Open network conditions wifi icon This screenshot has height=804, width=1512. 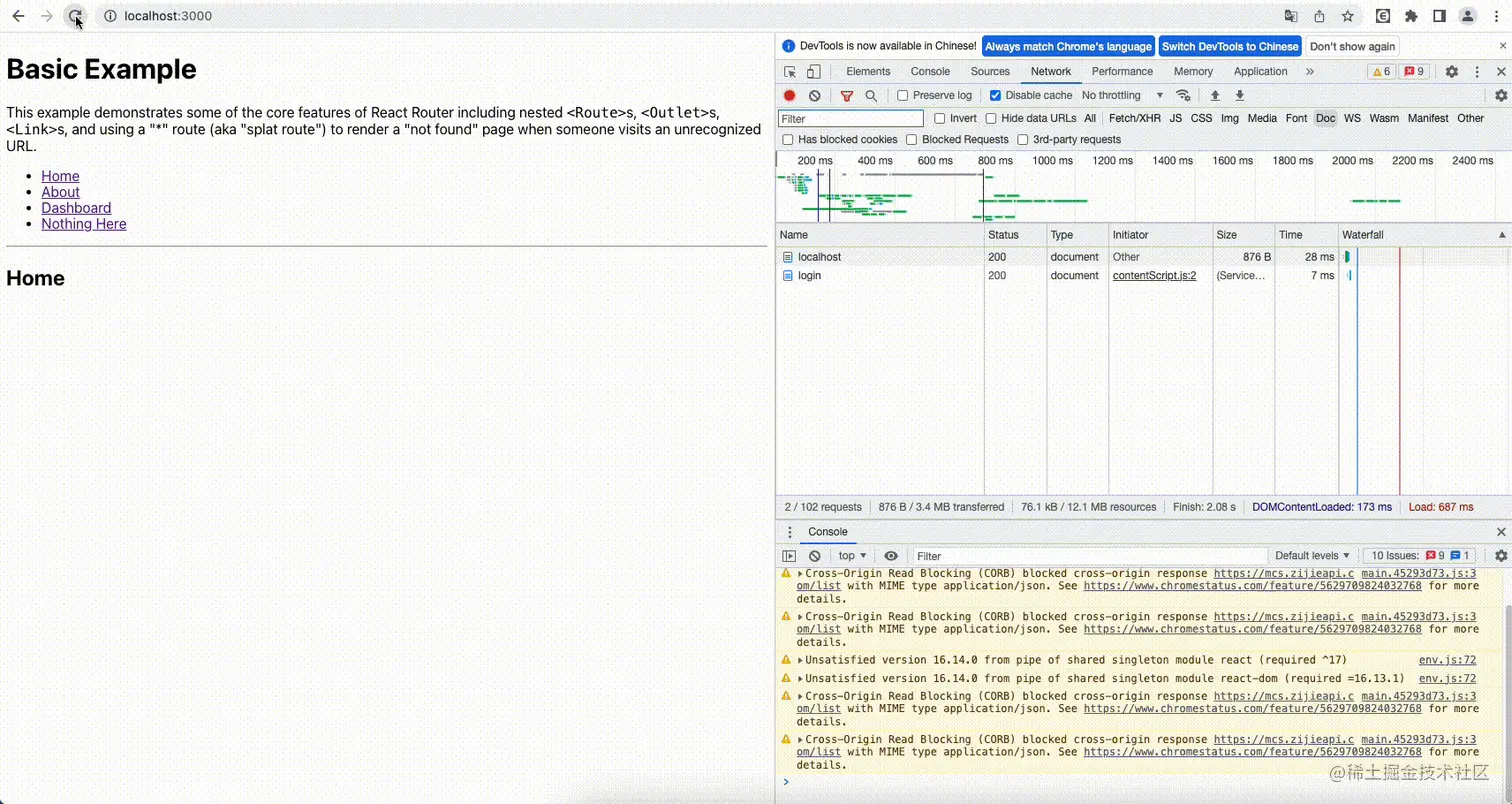pyautogui.click(x=1183, y=95)
